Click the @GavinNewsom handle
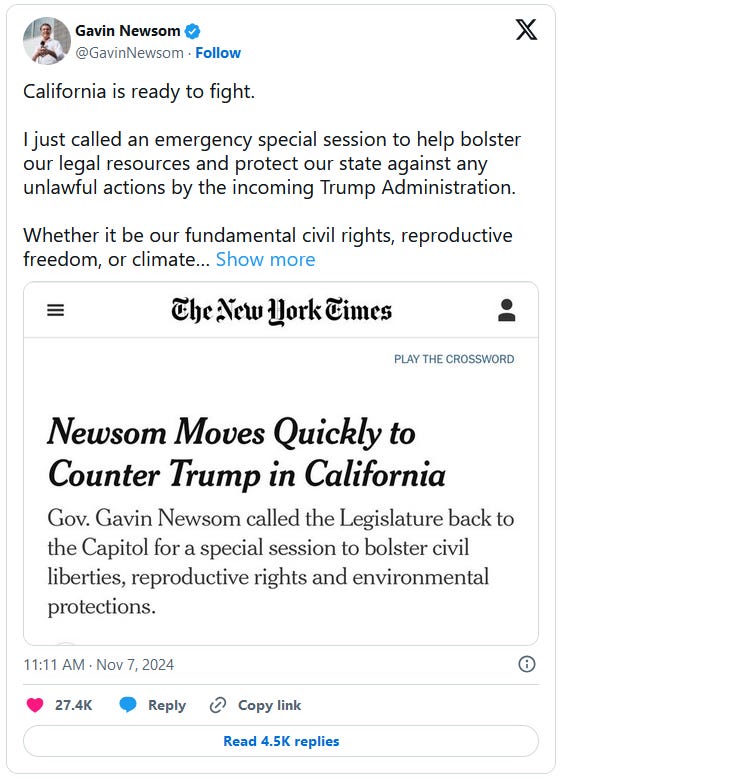Screen dimensions: 752x784 point(130,52)
